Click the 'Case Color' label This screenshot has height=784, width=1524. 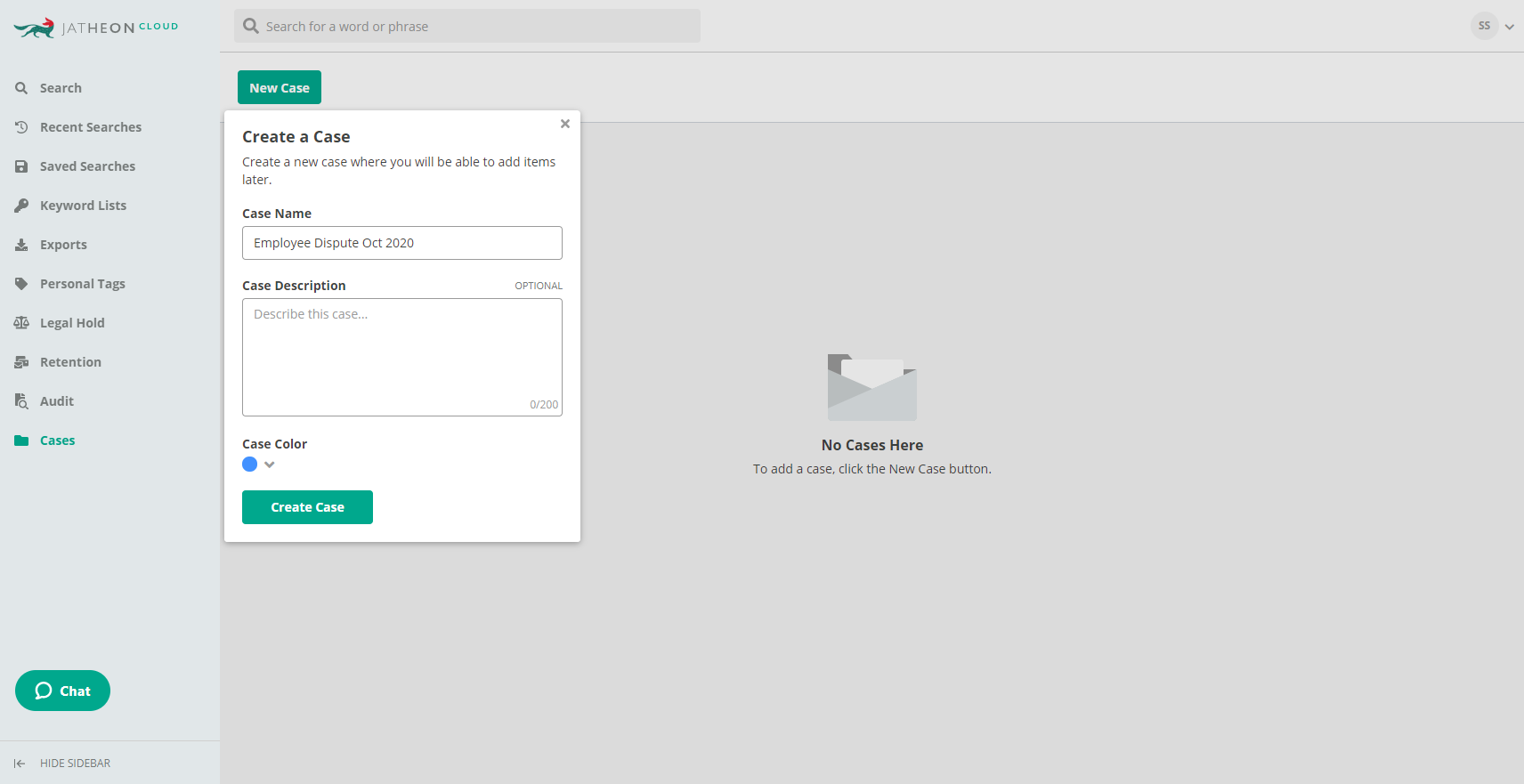[x=274, y=444]
